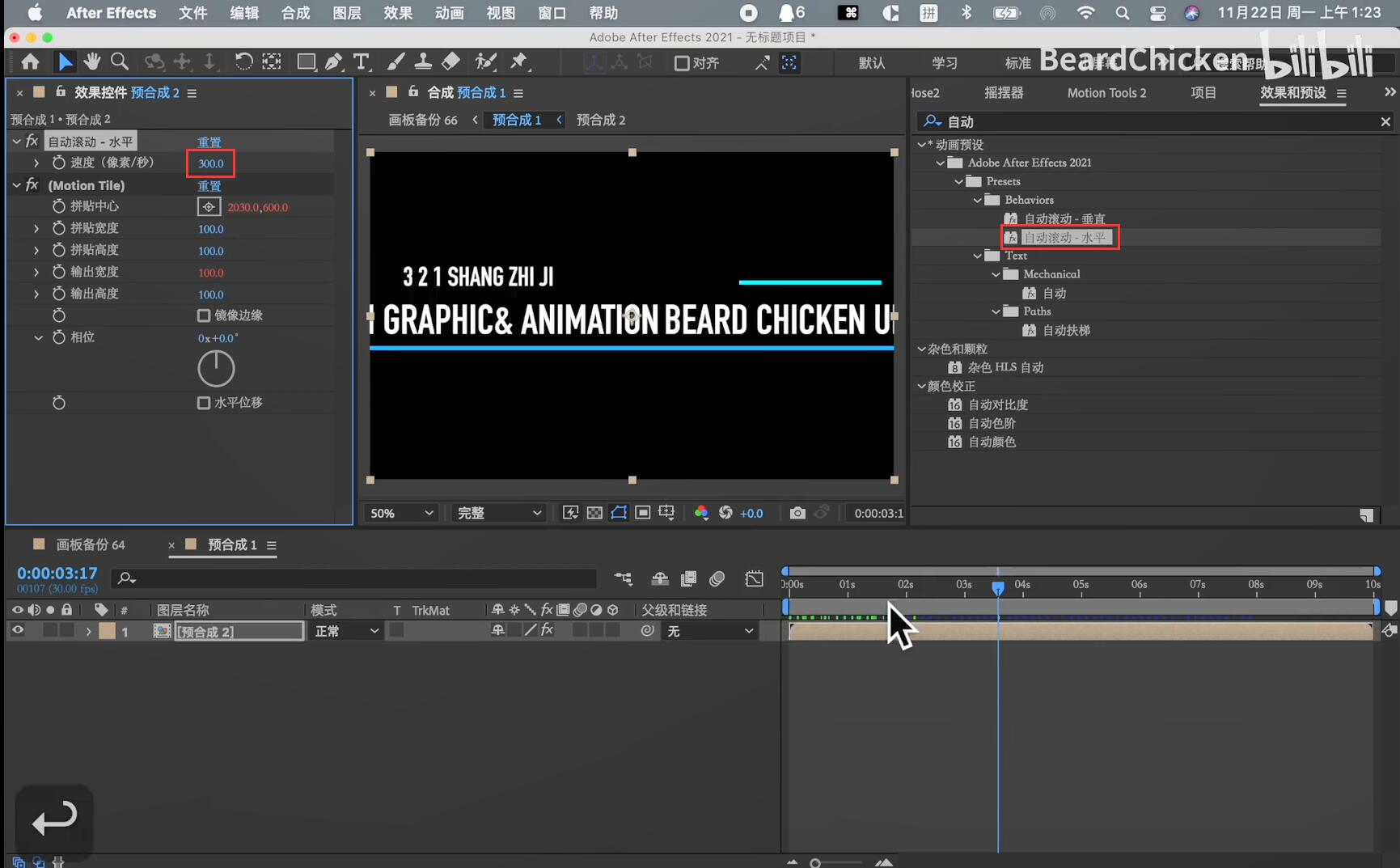Toggle the 对齐 snapping checkbox
The height and width of the screenshot is (868, 1400).
pos(682,63)
